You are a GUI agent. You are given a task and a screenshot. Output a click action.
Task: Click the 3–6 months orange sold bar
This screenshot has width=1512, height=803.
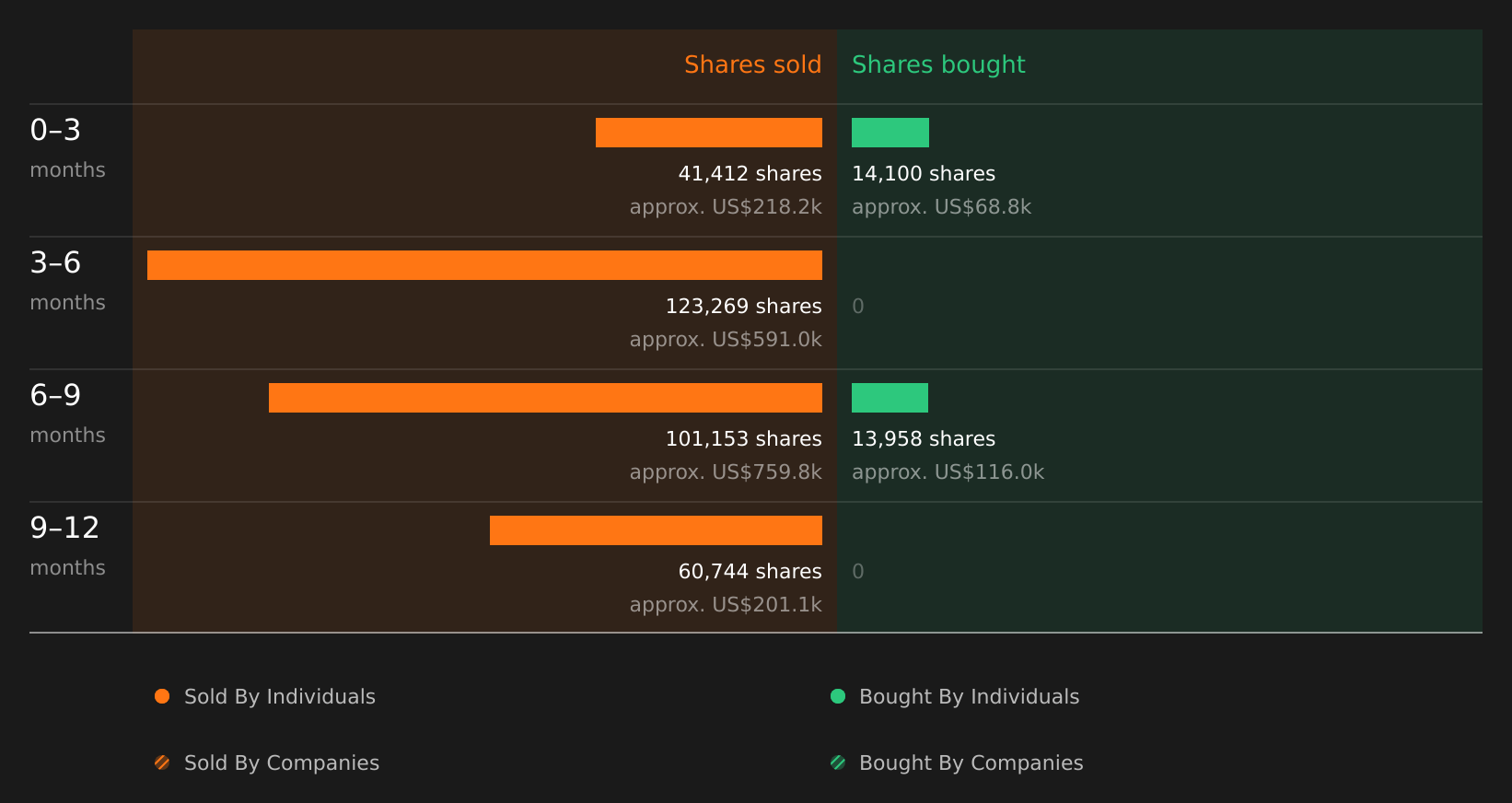(x=484, y=265)
